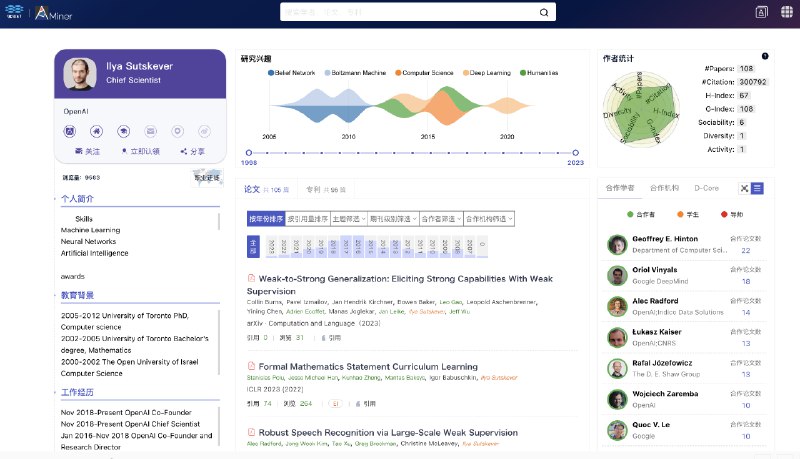Click Ilya Sutskever's profile photo
800x459 pixels.
tap(80, 74)
